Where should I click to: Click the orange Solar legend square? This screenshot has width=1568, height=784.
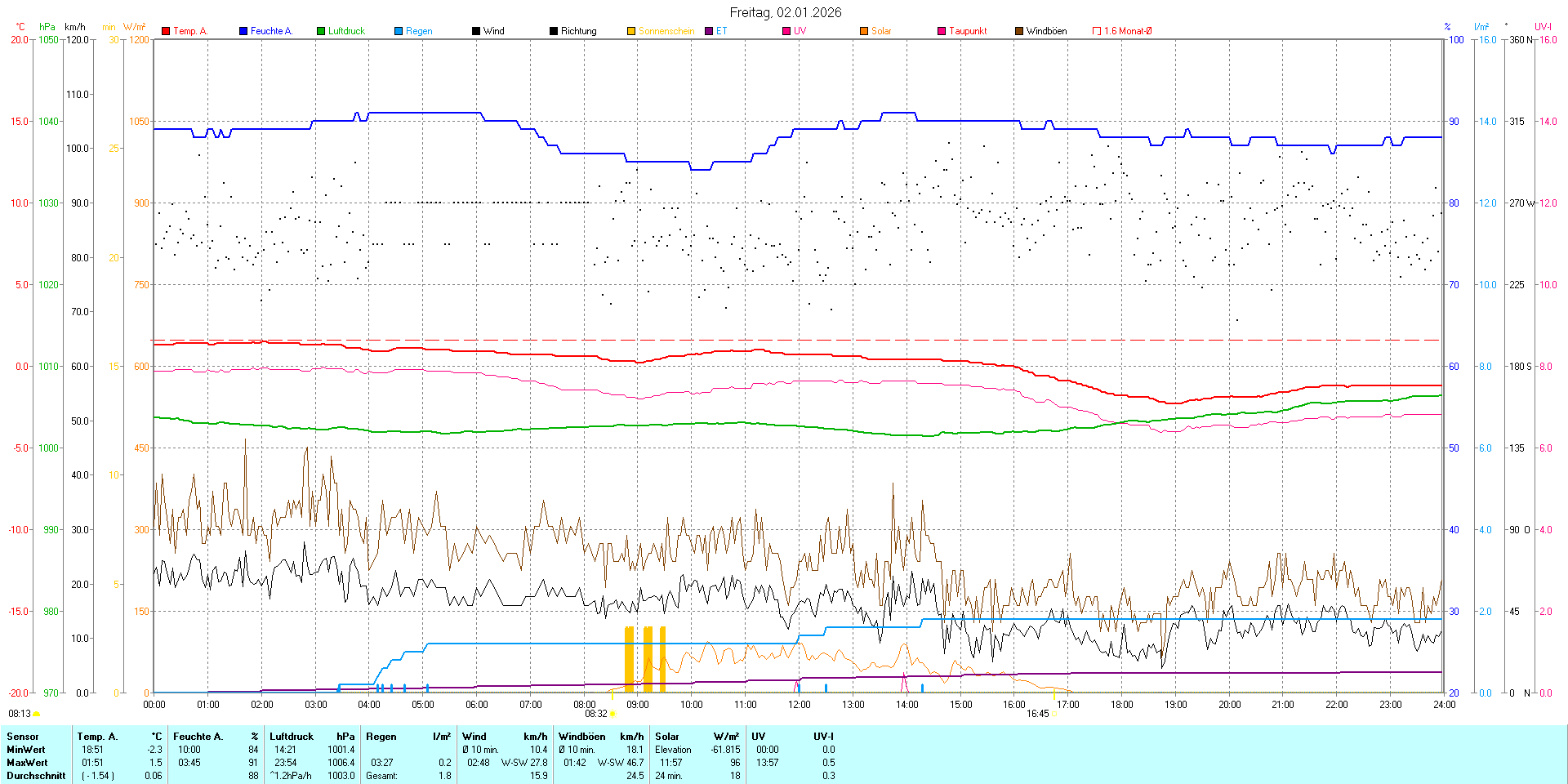[x=864, y=31]
